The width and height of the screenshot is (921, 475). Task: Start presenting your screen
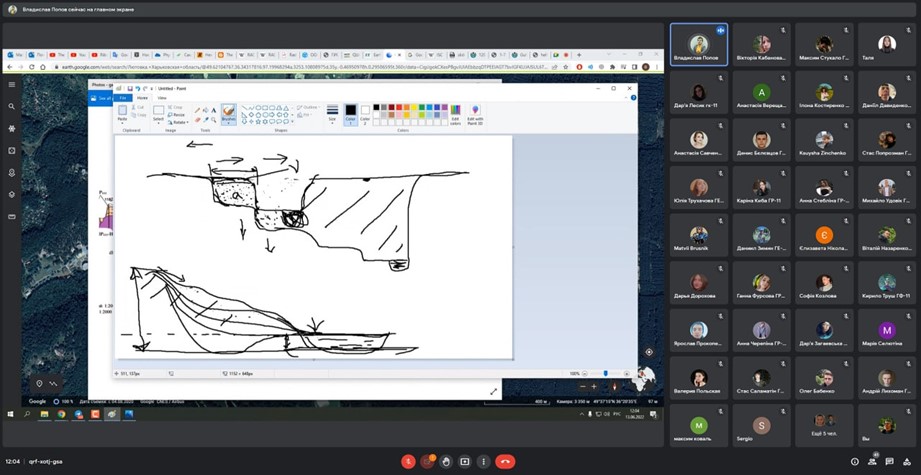[465, 461]
